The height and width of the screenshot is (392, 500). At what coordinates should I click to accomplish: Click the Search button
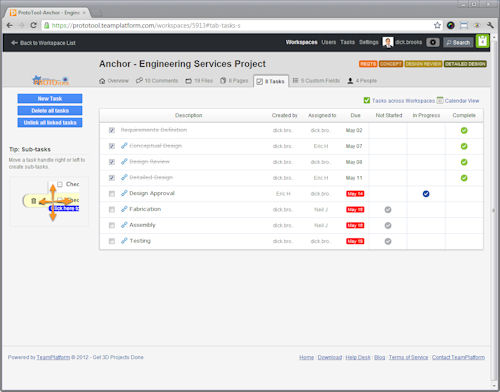458,42
